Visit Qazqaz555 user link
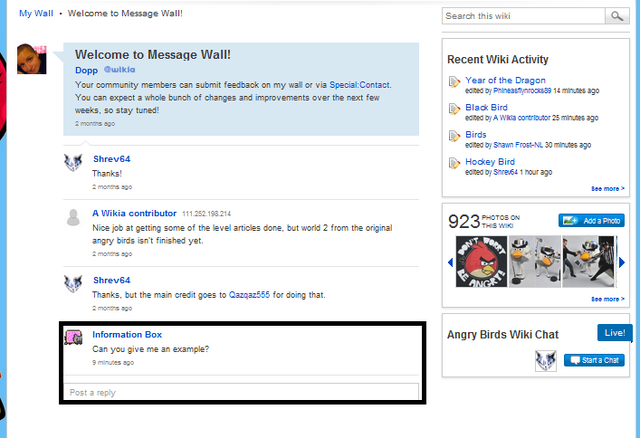Screen dimensions: 640x438 tap(249, 295)
